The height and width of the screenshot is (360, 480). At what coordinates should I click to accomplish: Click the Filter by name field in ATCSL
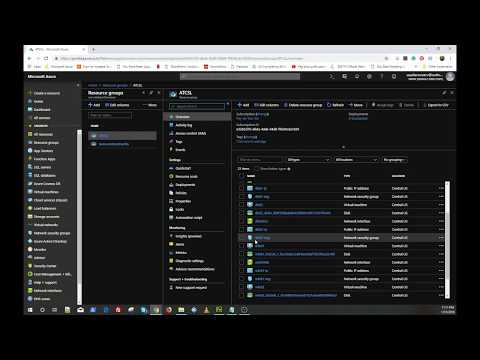259,160
